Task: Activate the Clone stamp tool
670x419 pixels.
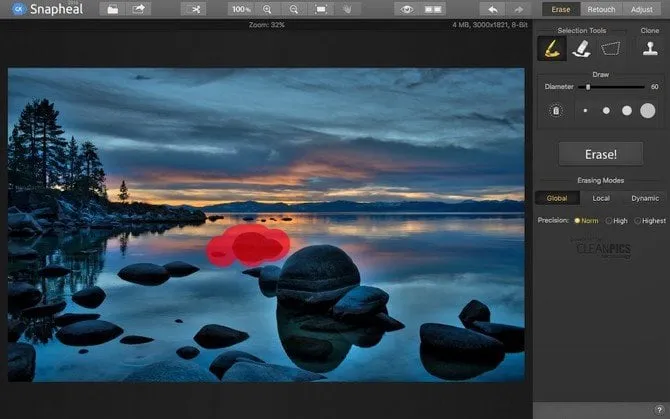Action: click(649, 48)
